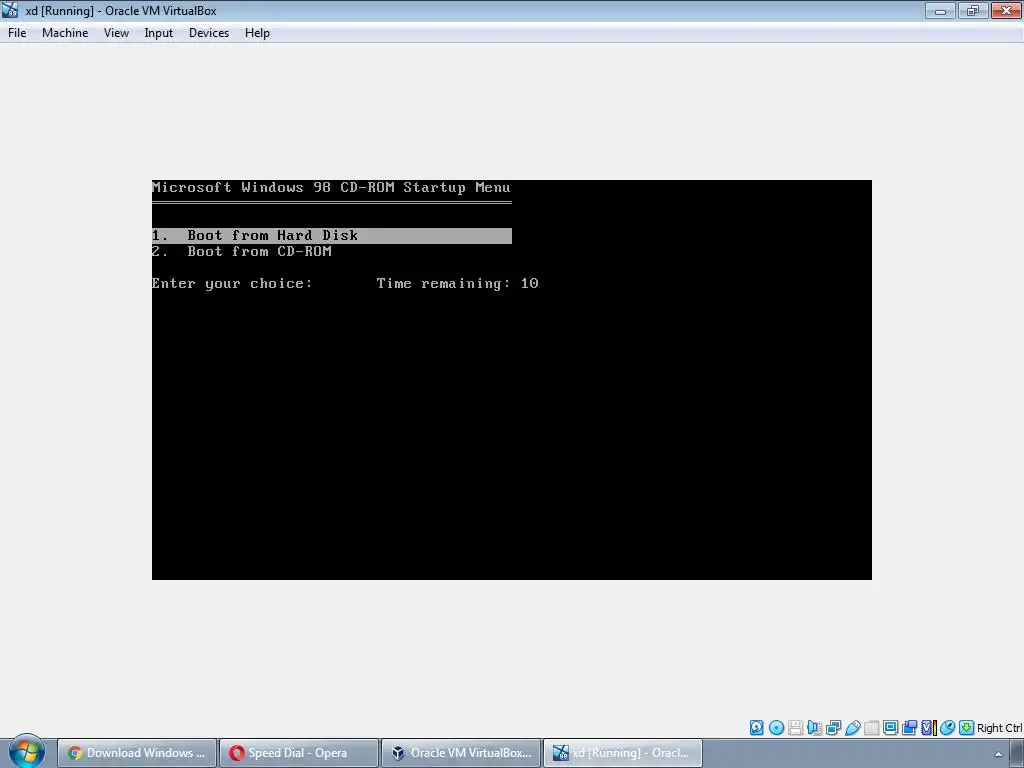Click the optical disc status icon

[776, 728]
